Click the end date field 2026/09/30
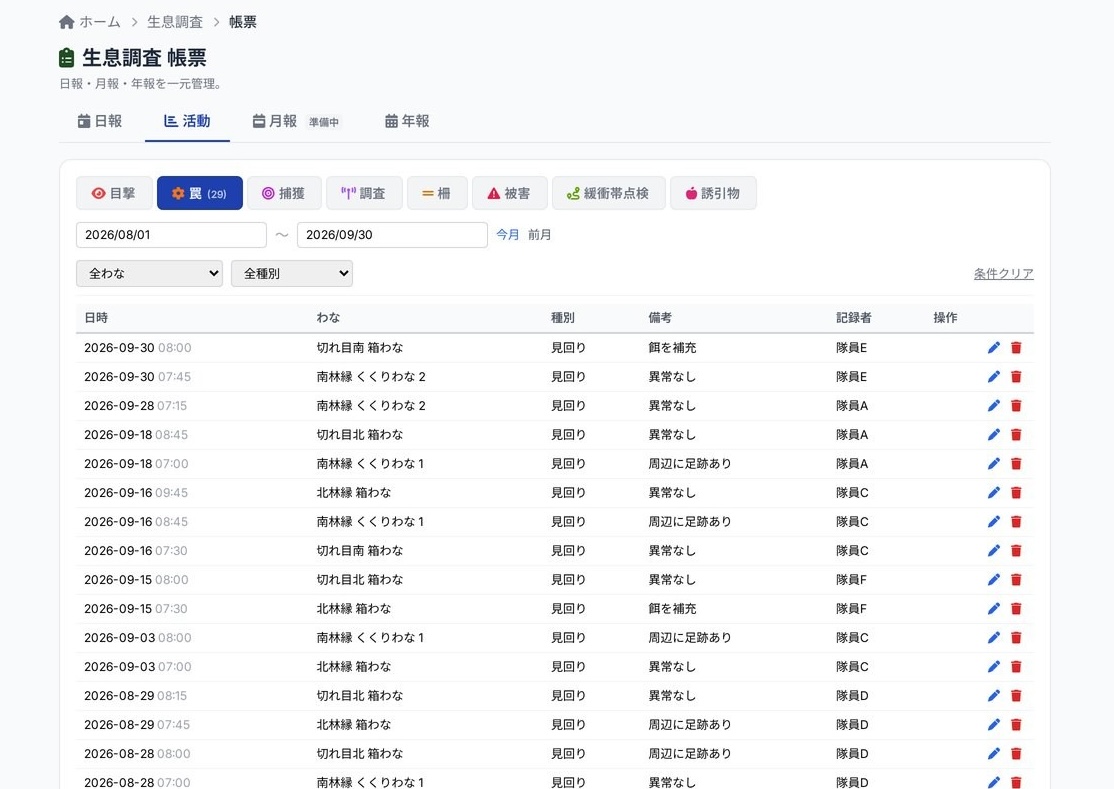This screenshot has width=1114, height=789. (392, 235)
